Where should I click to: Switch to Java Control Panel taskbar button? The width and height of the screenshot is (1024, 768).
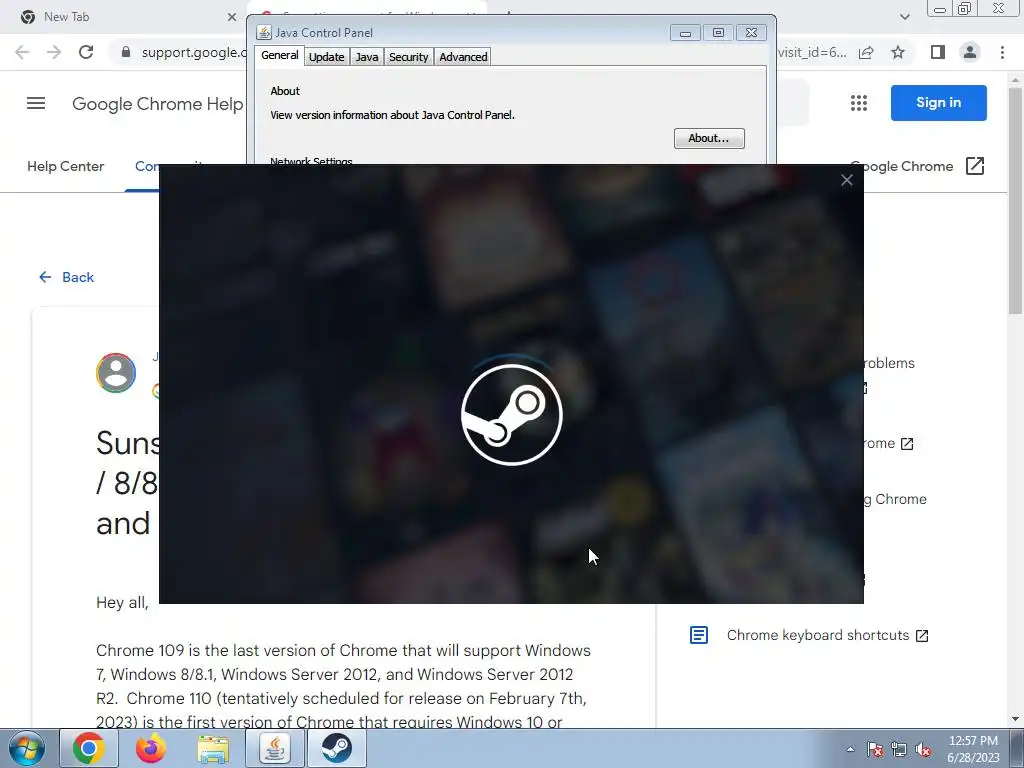(275, 748)
